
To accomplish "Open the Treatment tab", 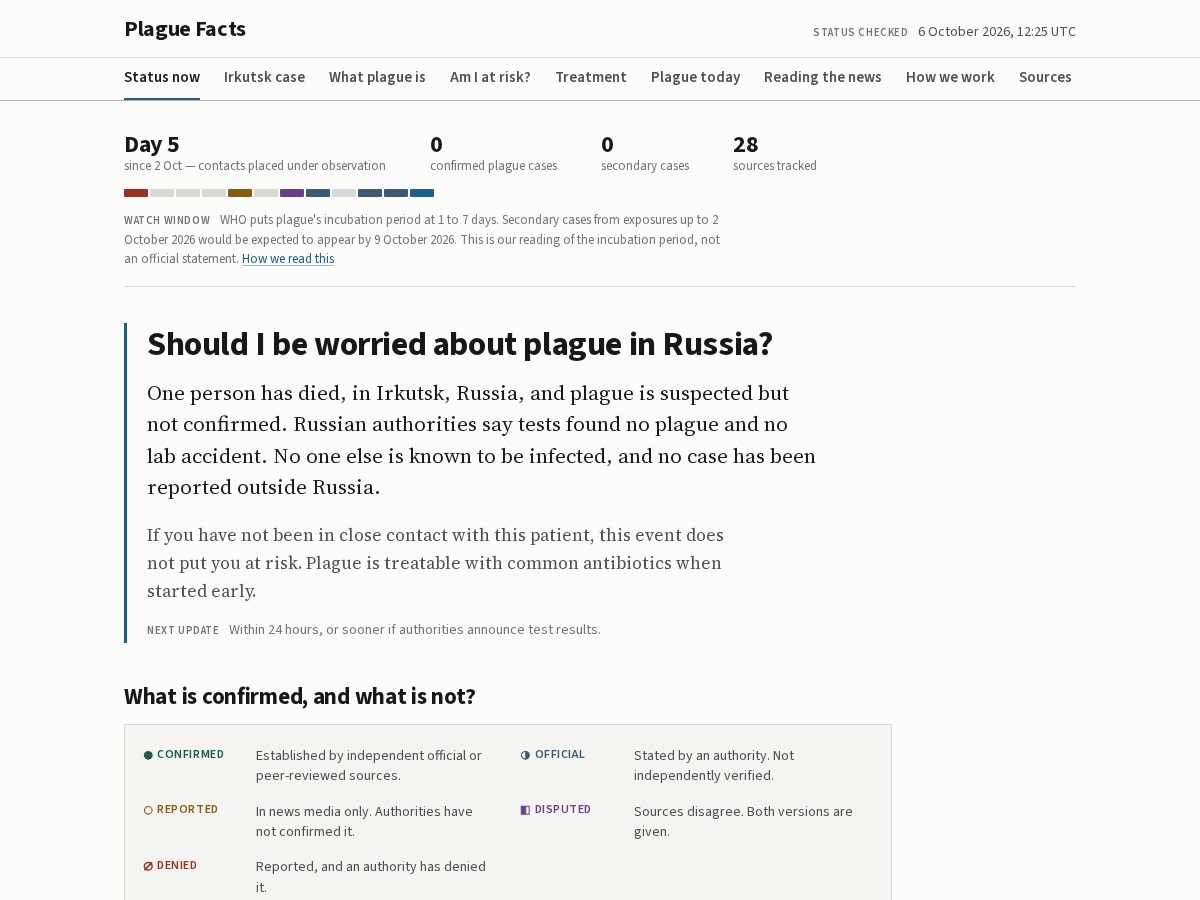I will (591, 77).
